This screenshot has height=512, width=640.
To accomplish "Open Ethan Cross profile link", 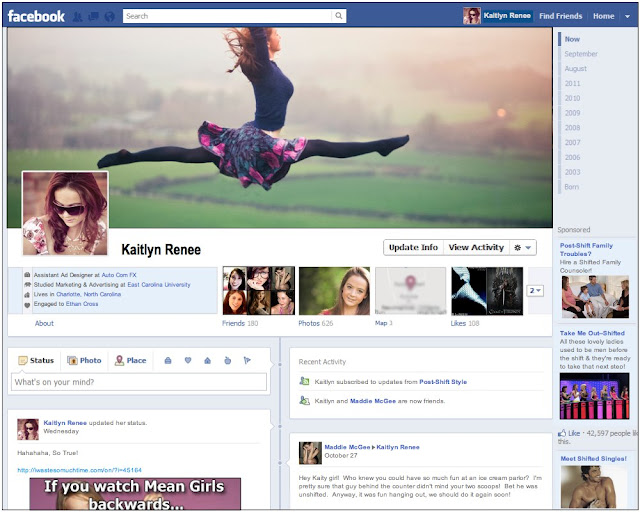I will (x=82, y=304).
